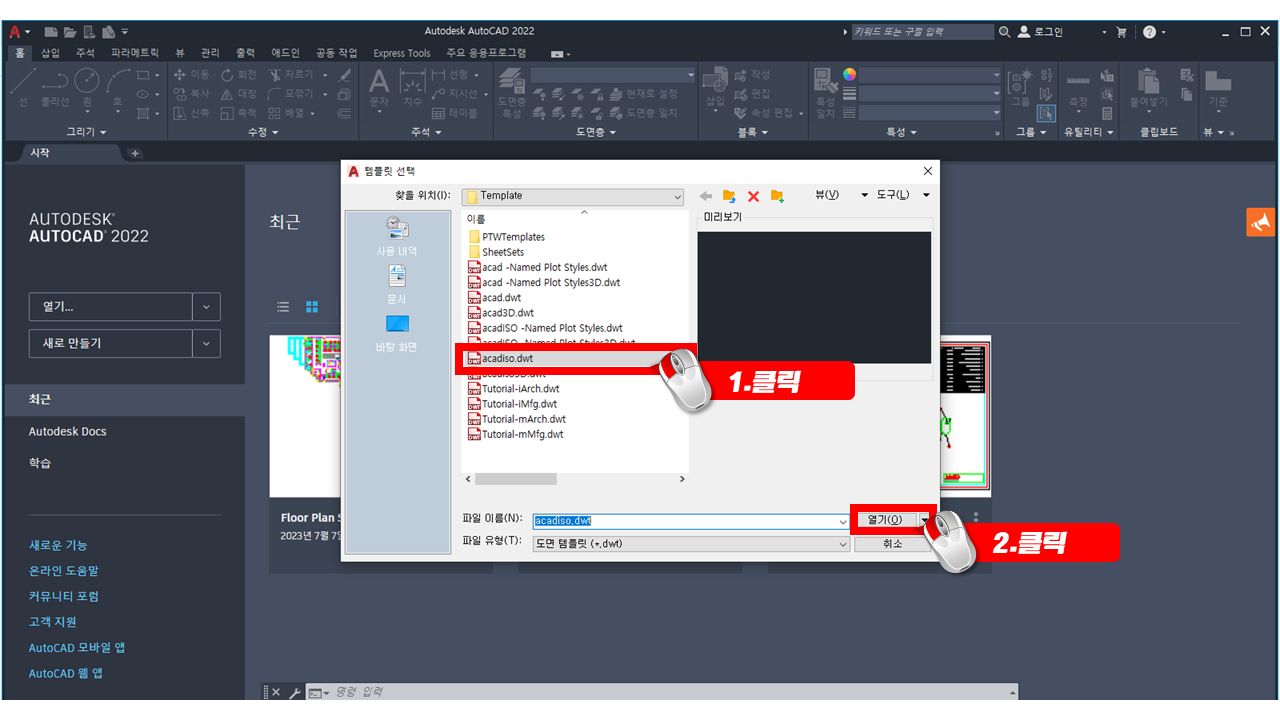
Task: Click Match Properties (특성 일치) icon
Action: point(825,92)
